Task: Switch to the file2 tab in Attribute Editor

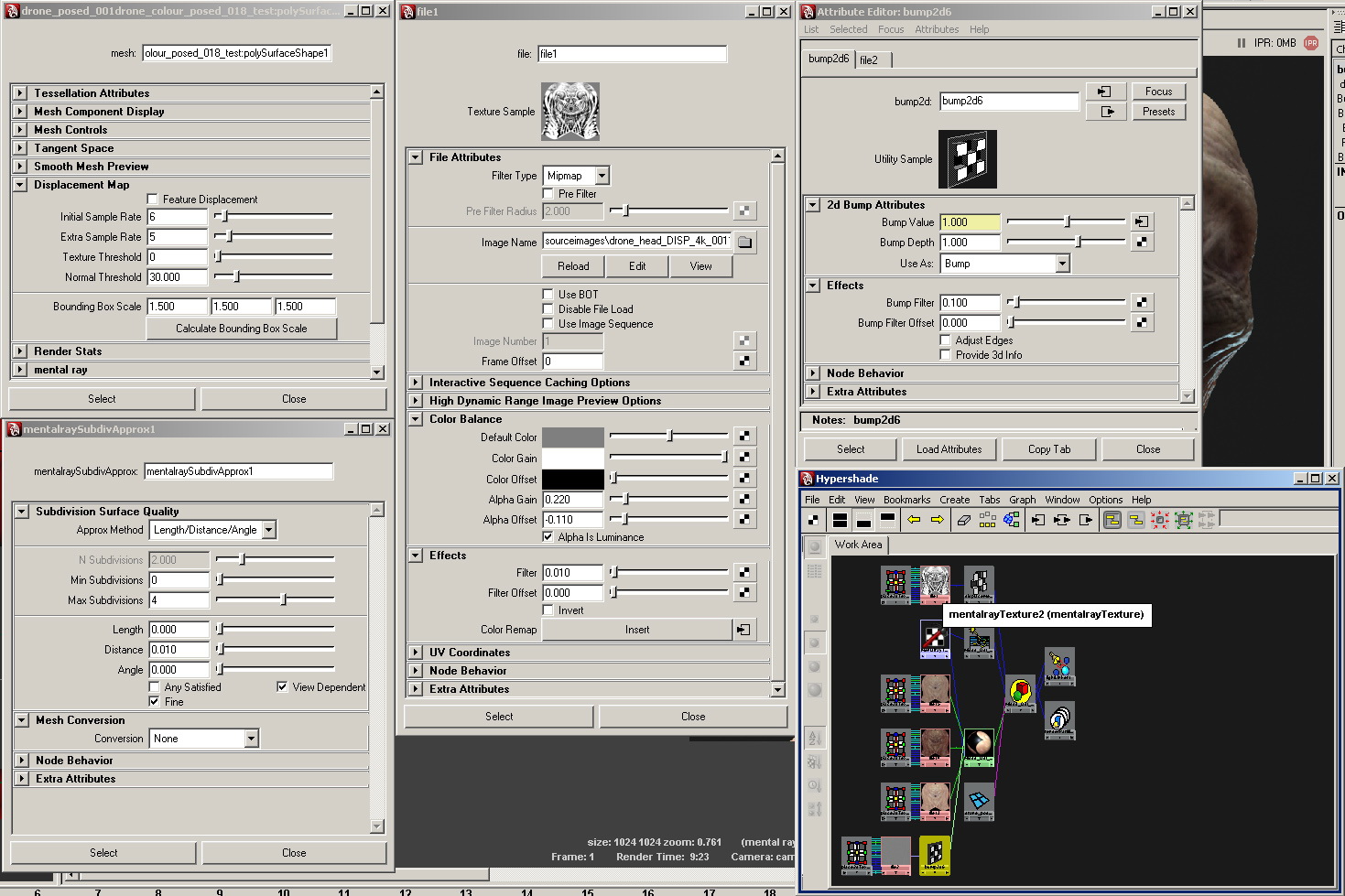Action: point(872,59)
